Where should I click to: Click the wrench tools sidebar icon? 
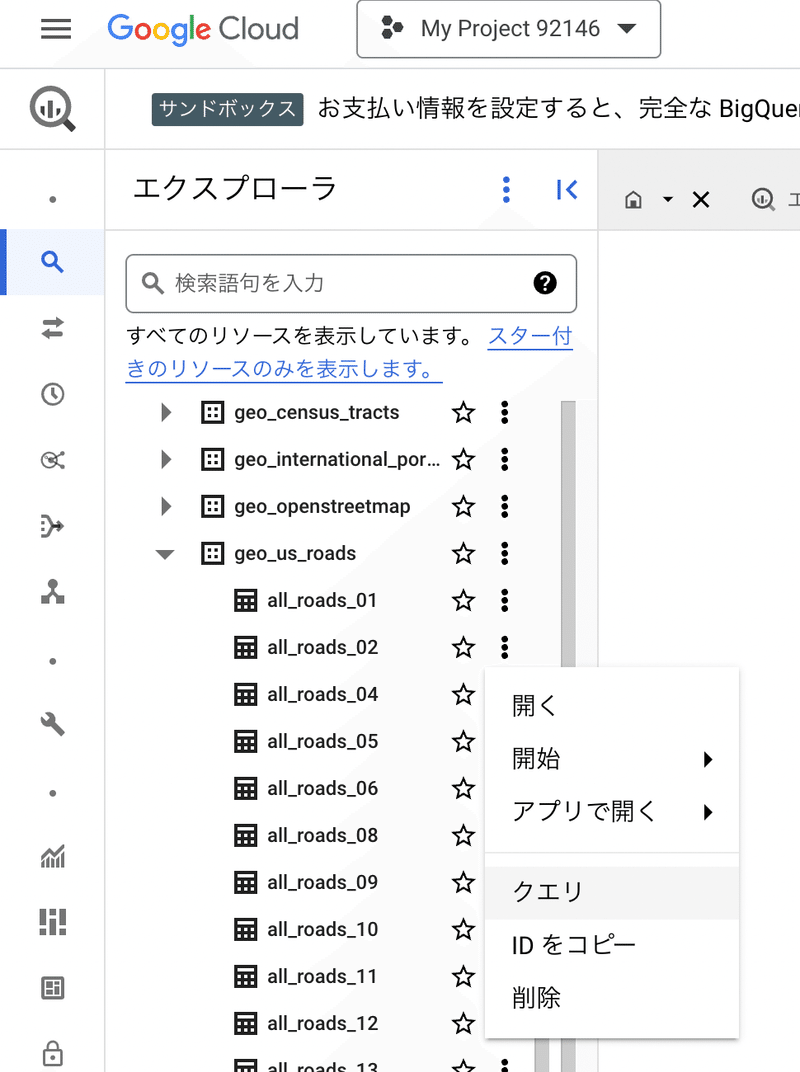(x=52, y=723)
